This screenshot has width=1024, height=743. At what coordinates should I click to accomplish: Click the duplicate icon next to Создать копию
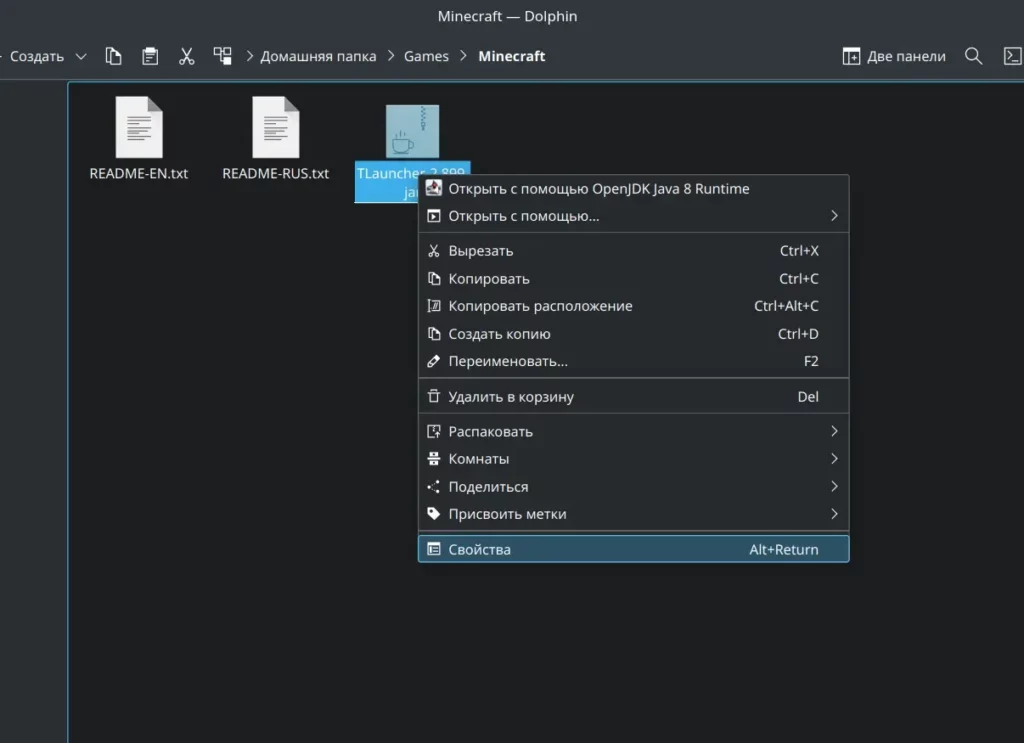[x=434, y=334]
